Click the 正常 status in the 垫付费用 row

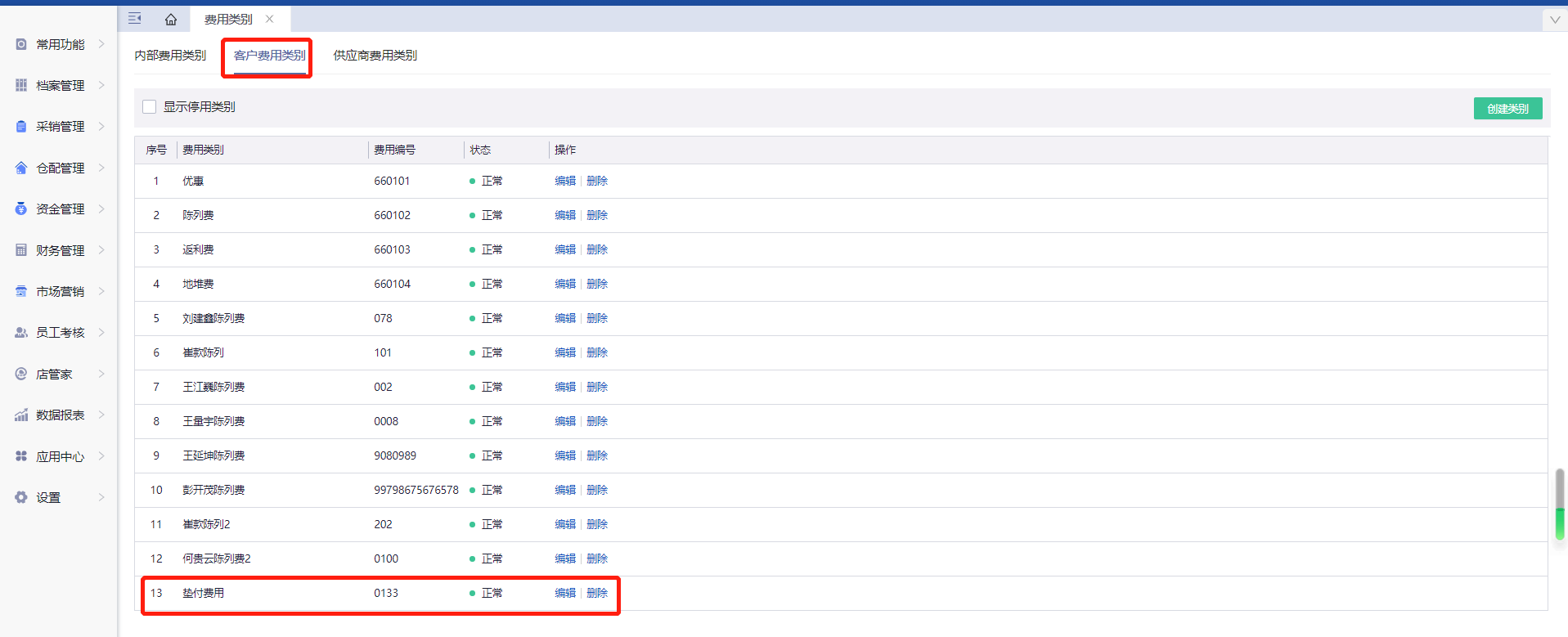492,593
